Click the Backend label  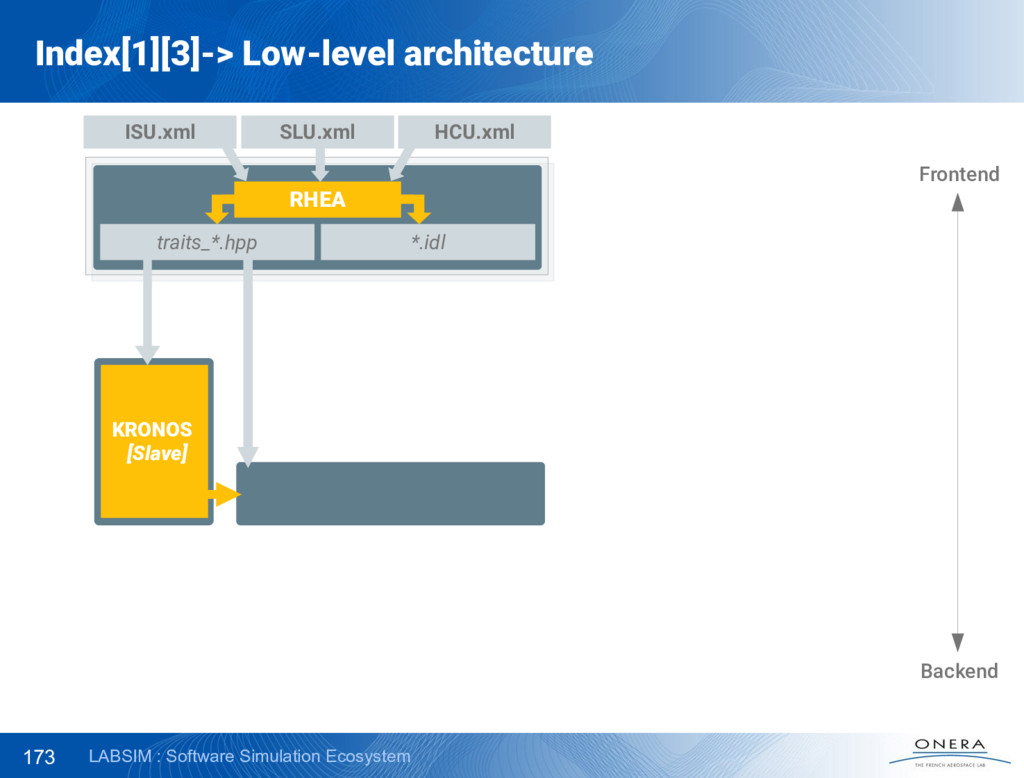coord(959,671)
